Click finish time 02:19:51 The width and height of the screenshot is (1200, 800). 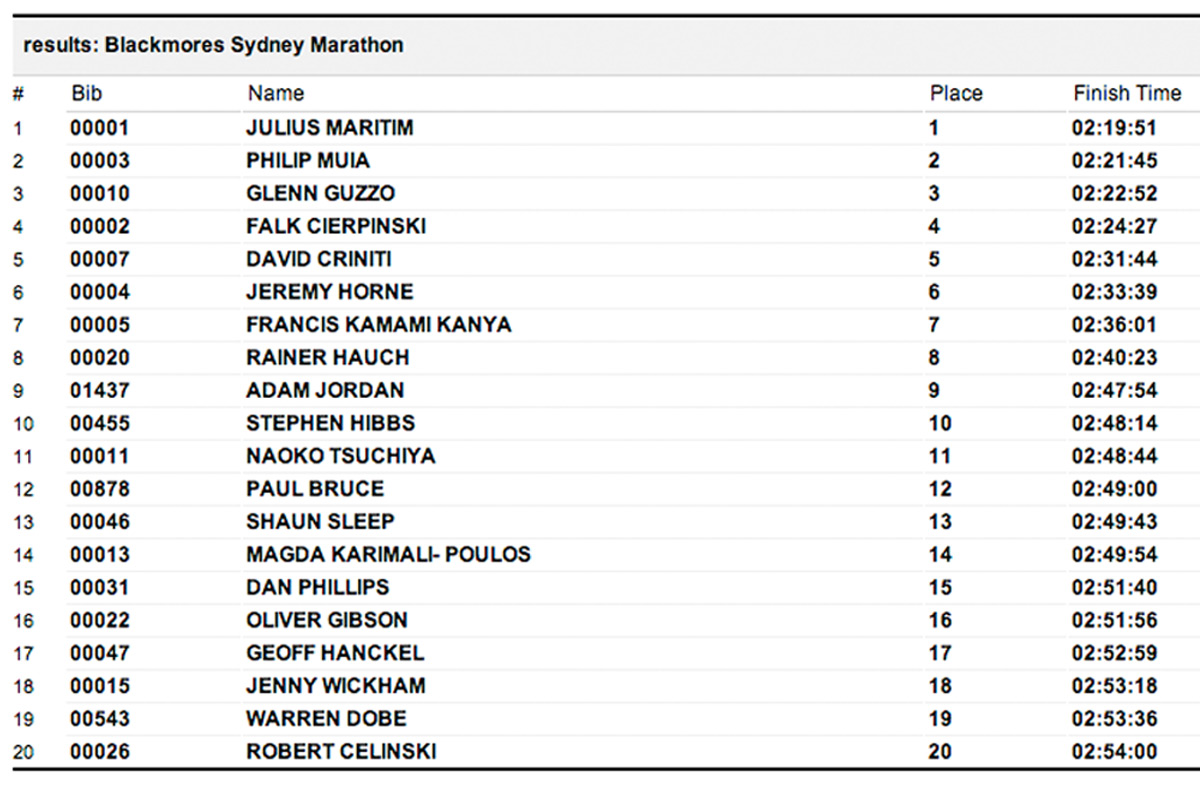click(x=1114, y=128)
